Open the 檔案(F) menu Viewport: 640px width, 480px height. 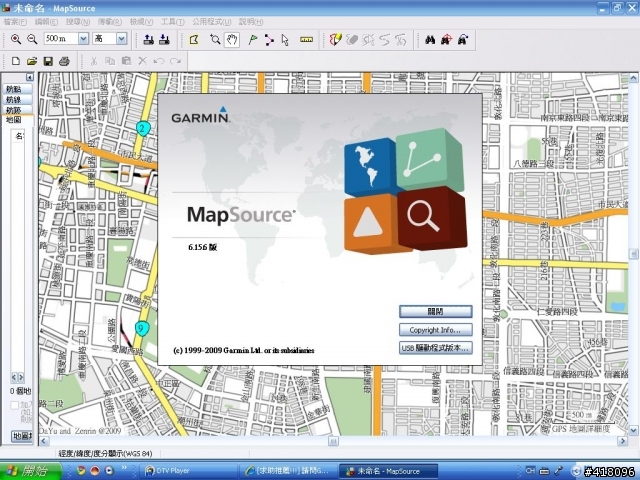(x=15, y=22)
